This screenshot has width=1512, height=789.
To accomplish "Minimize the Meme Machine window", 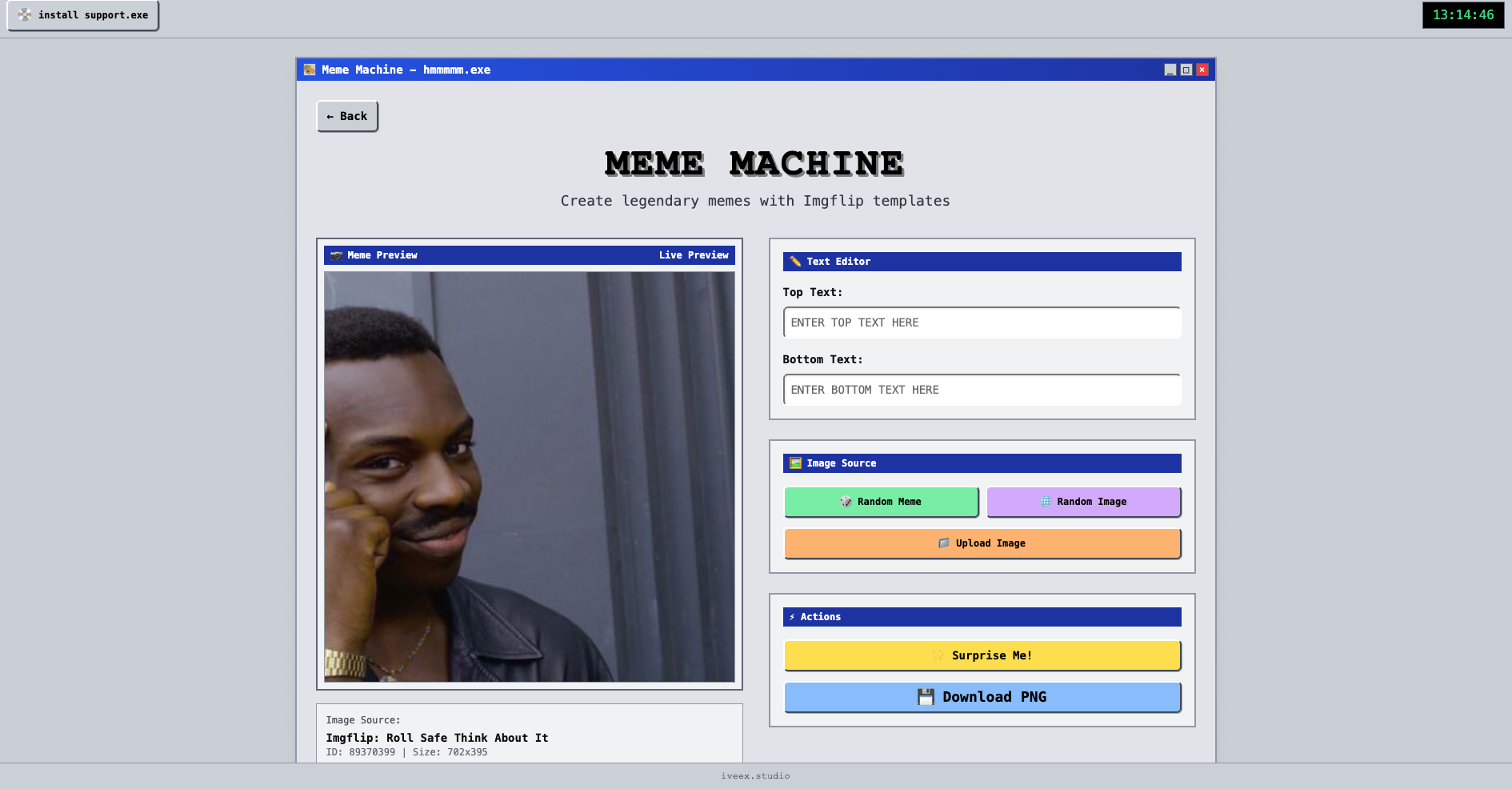I will [1170, 70].
